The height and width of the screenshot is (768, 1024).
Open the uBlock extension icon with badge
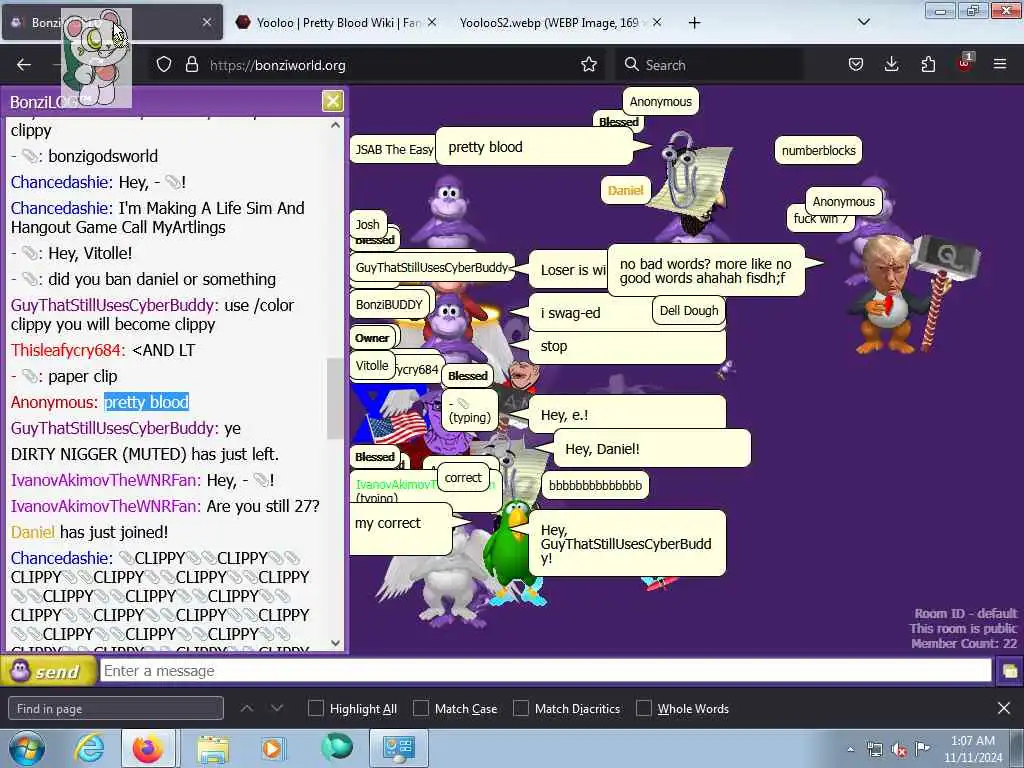pos(965,63)
